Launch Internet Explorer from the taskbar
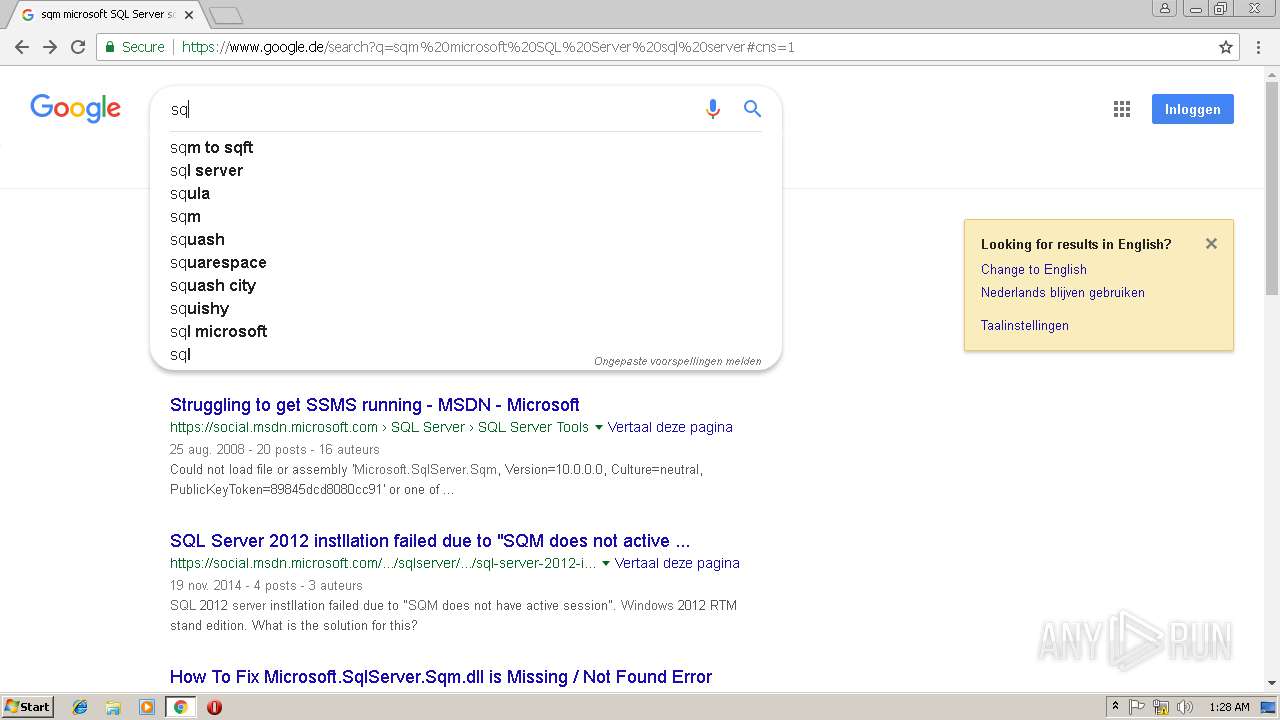The width and height of the screenshot is (1280, 720). coord(80,707)
